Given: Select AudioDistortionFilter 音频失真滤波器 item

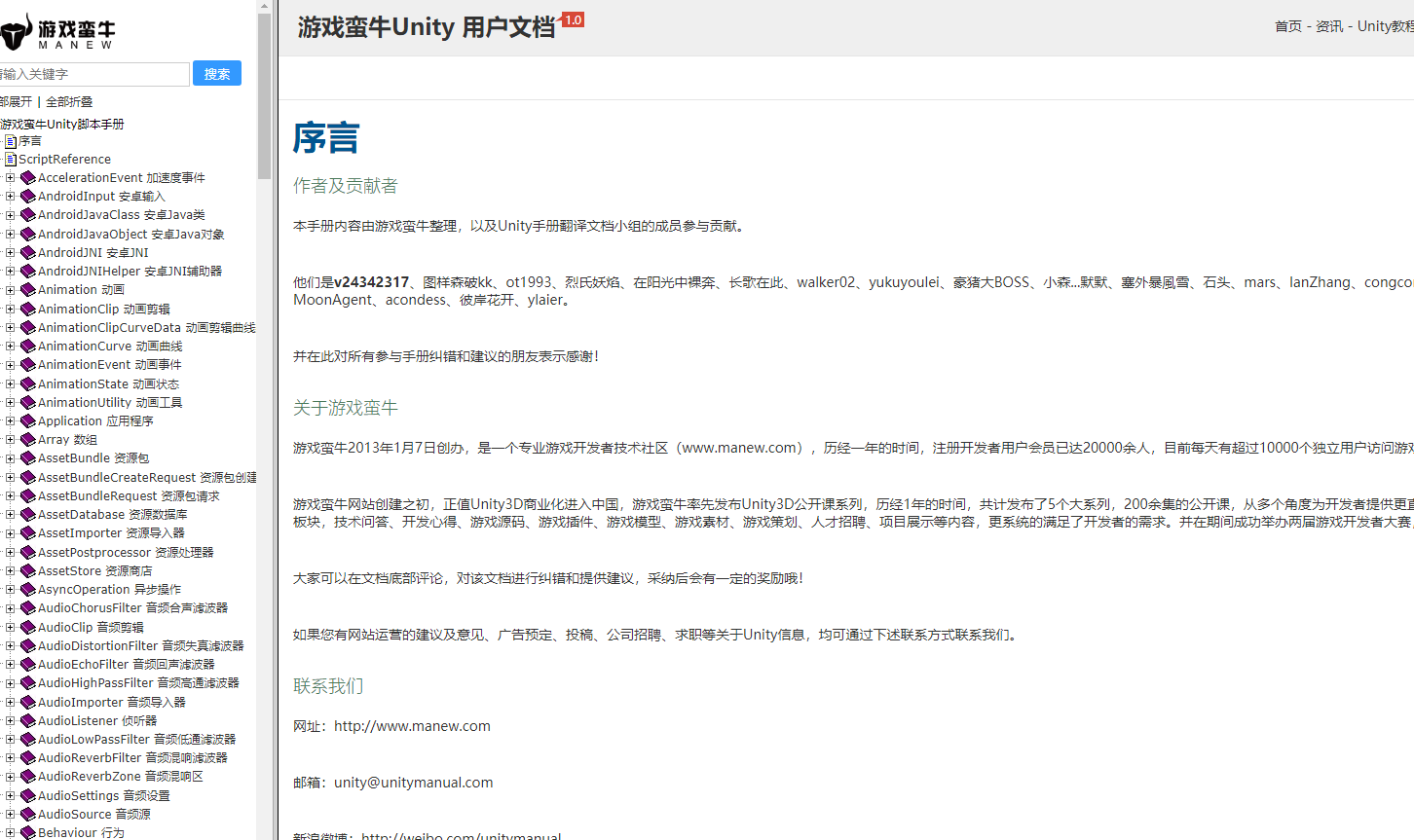Looking at the screenshot, I should tap(141, 646).
